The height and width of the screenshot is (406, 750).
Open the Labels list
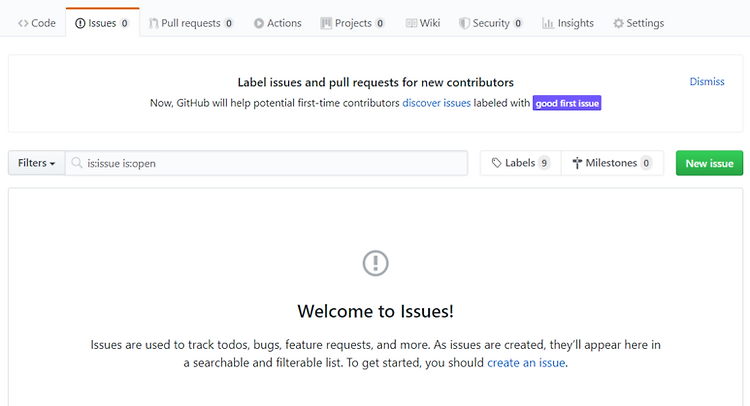coord(520,163)
